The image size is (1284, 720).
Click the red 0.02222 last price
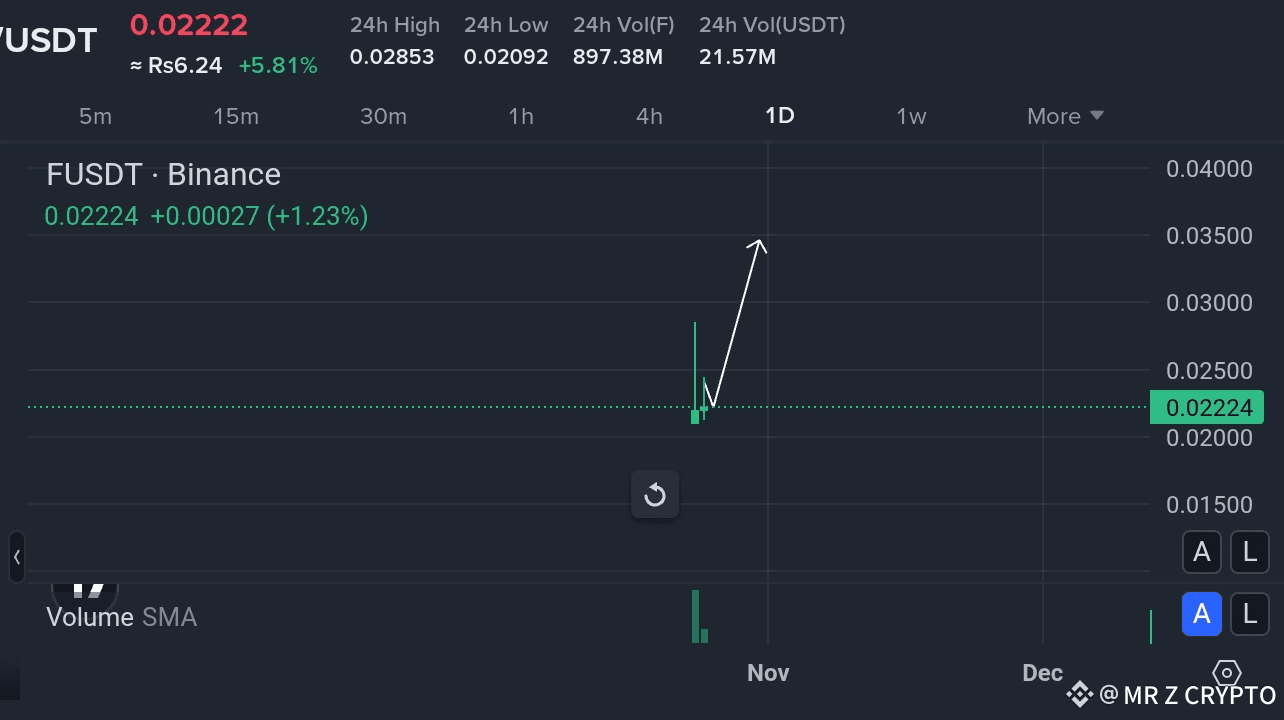(x=189, y=25)
